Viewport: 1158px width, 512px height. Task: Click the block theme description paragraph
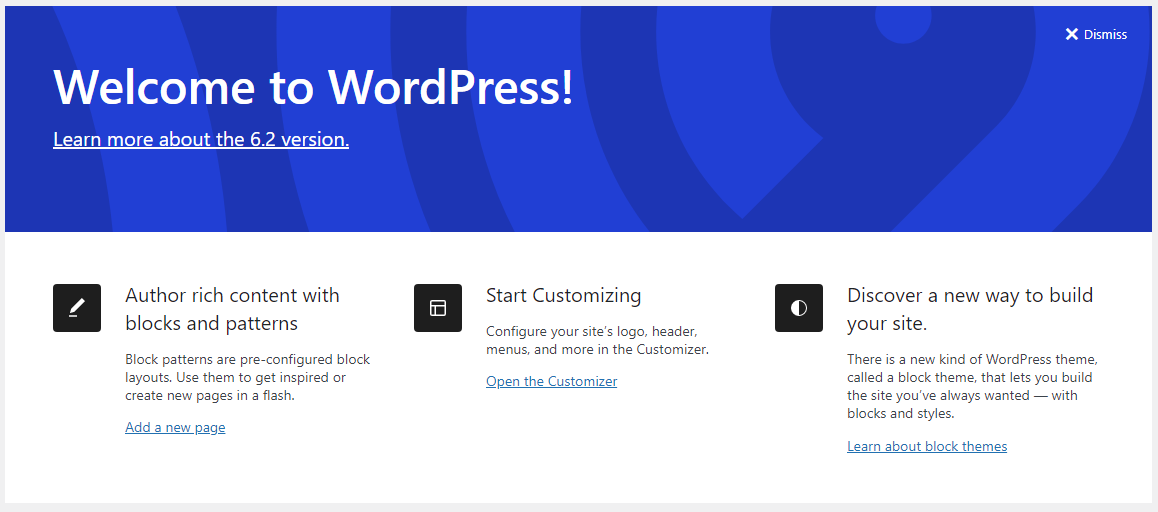click(x=969, y=386)
